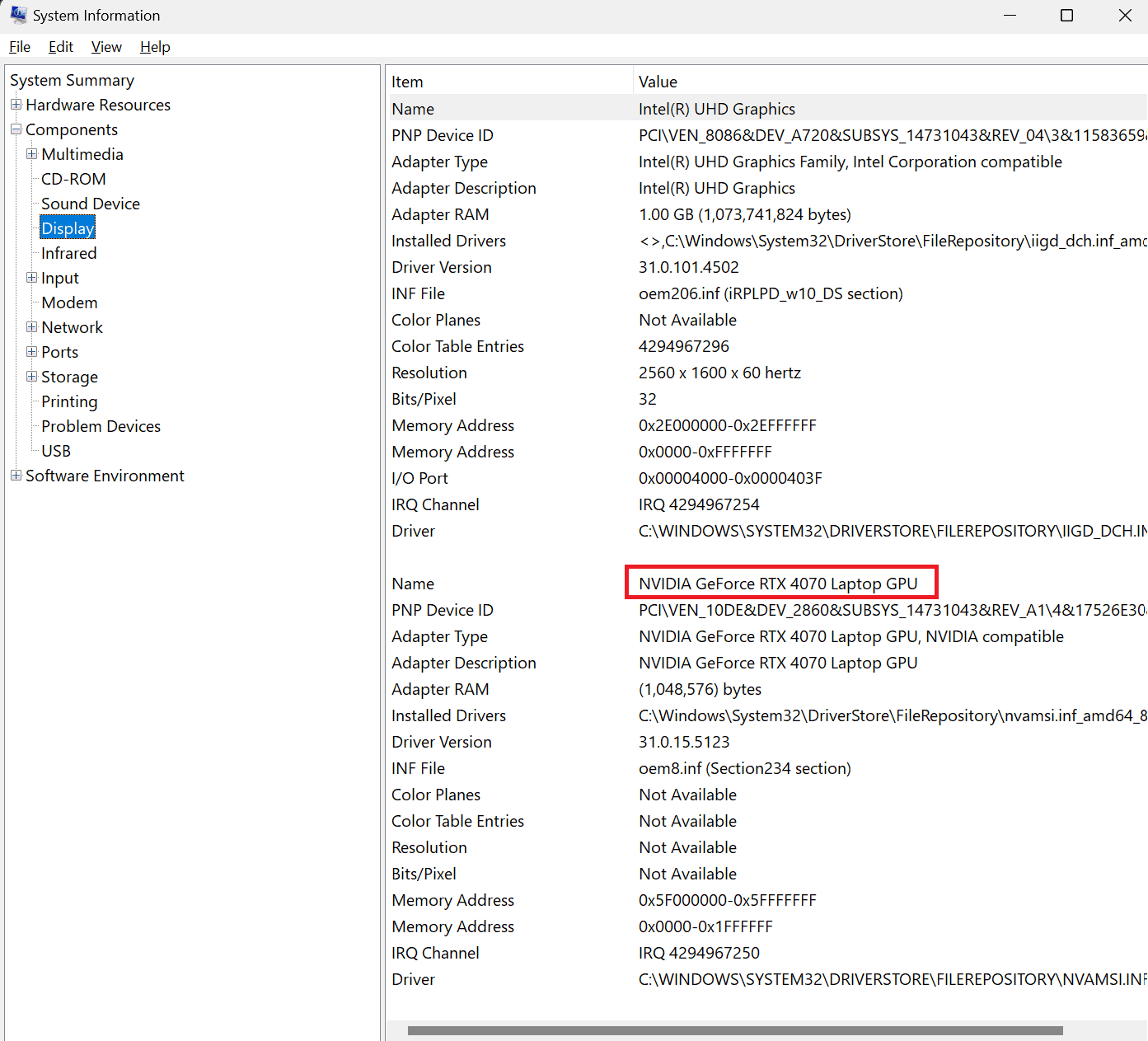Viewport: 1148px width, 1041px height.
Task: Click the 2560 x 1600 x 60 hertz resolution
Action: (x=719, y=373)
